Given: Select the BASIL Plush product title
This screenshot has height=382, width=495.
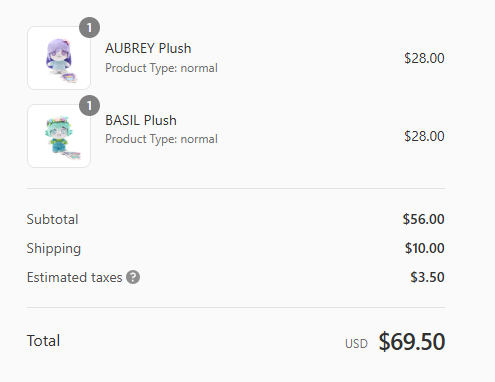Looking at the screenshot, I should tap(141, 120).
